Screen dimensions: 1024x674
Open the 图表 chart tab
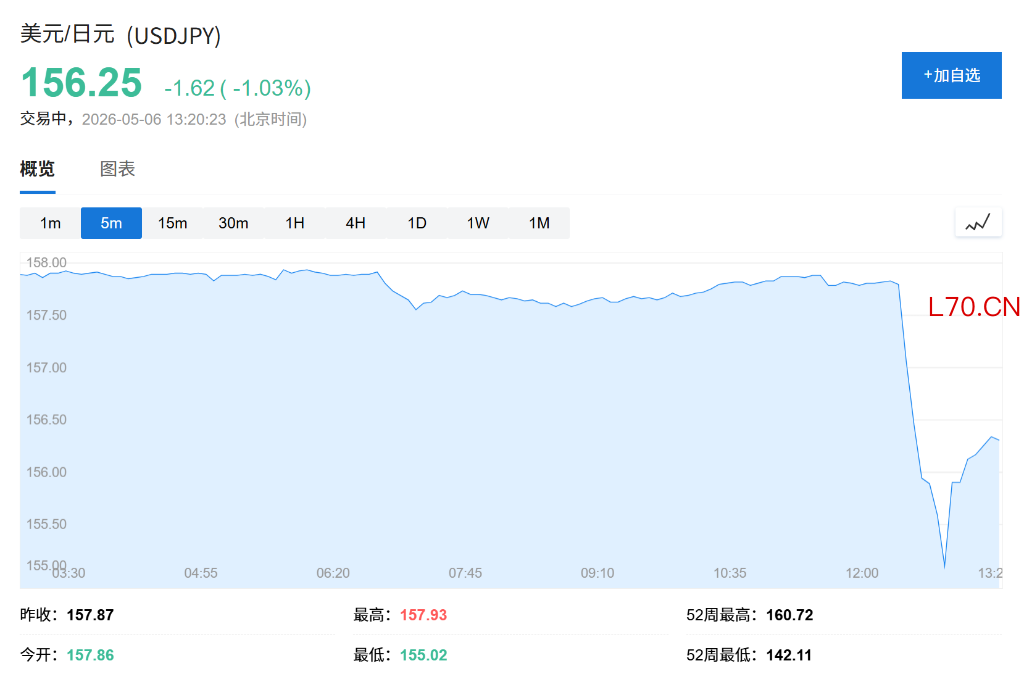[x=118, y=169]
